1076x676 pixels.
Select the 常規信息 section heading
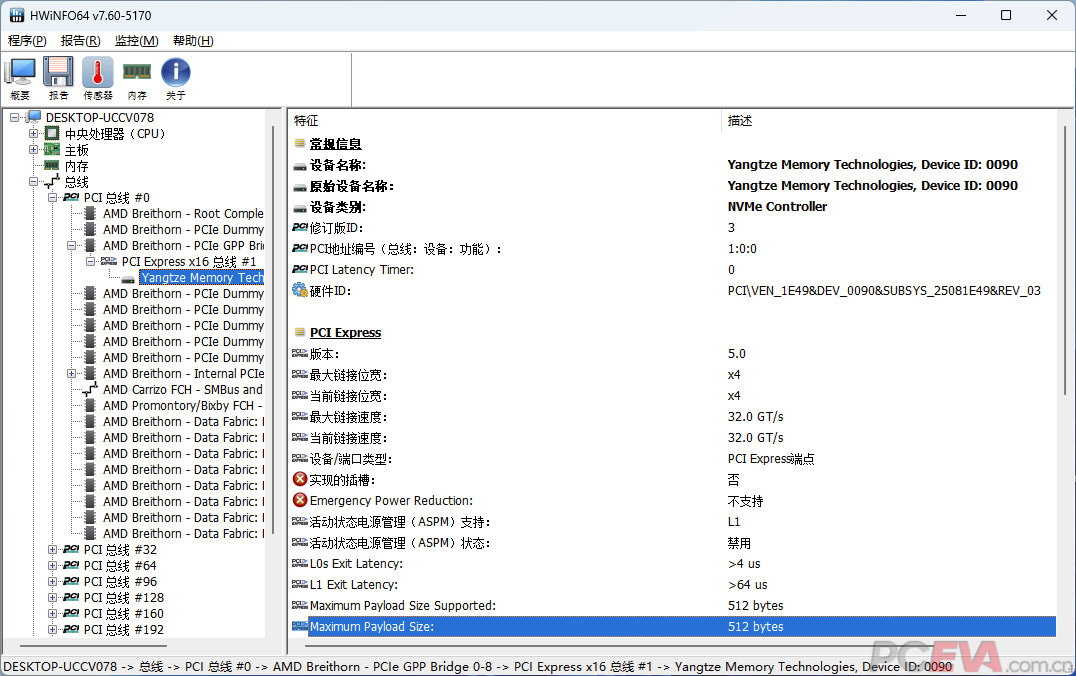click(335, 143)
